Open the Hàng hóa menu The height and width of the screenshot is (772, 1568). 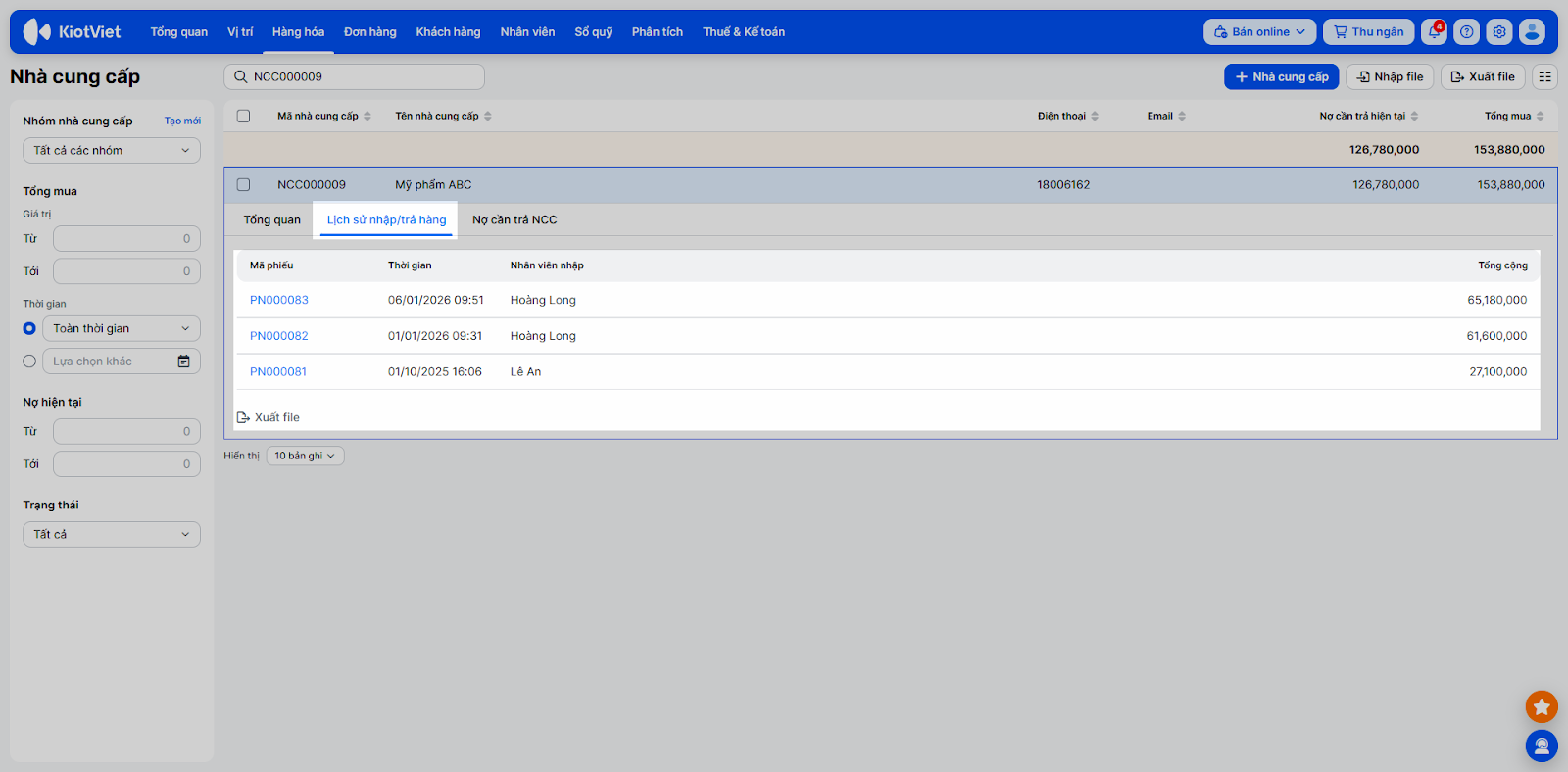(298, 31)
